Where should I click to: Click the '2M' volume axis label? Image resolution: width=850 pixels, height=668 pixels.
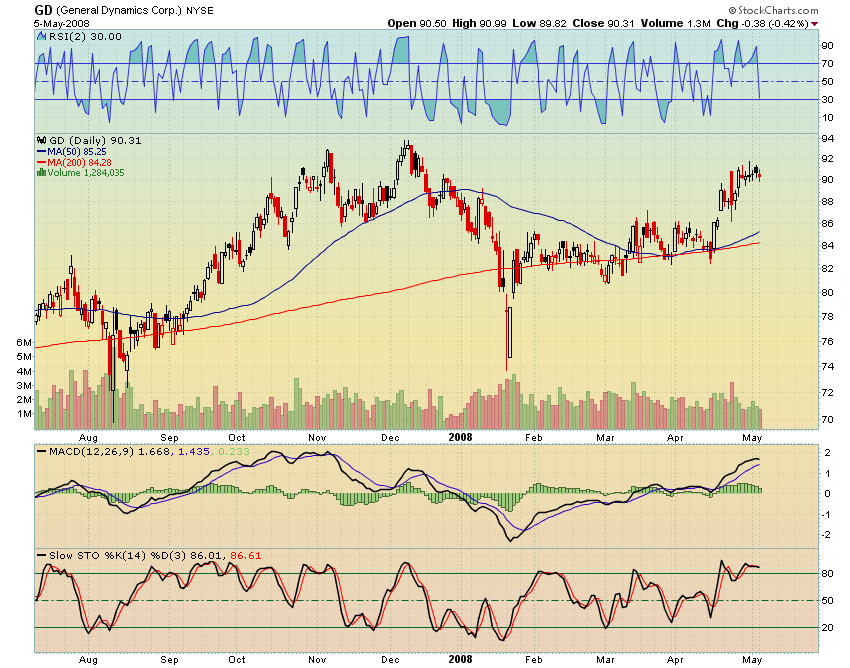pos(24,400)
